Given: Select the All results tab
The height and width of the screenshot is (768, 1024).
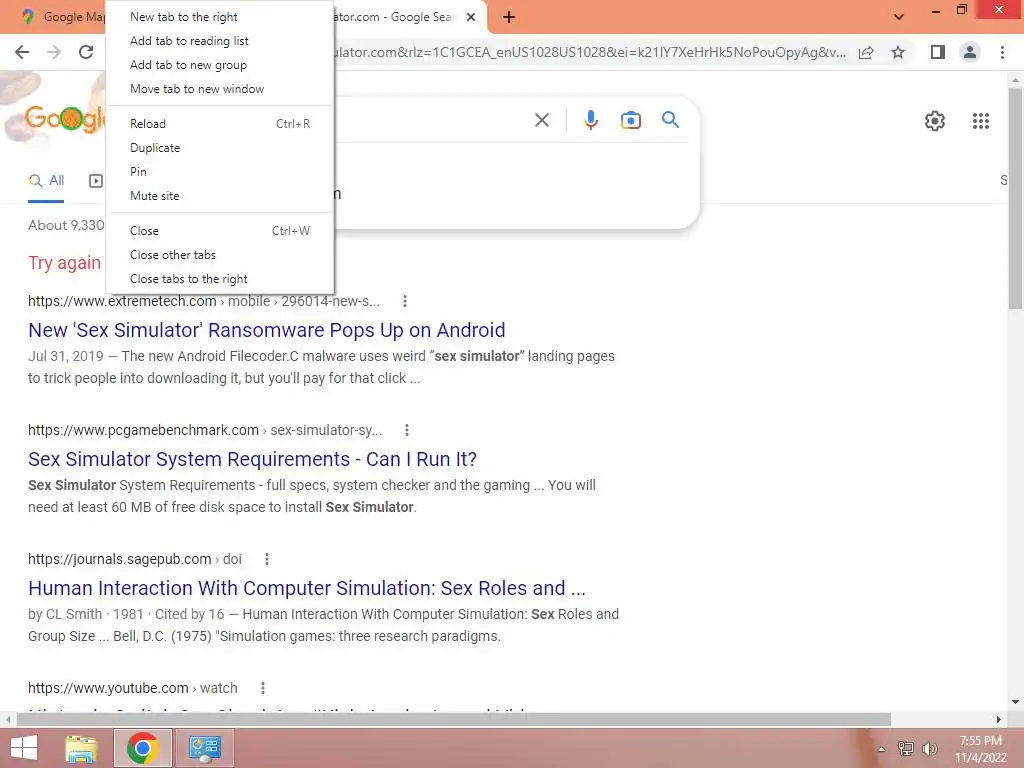Looking at the screenshot, I should tap(46, 181).
